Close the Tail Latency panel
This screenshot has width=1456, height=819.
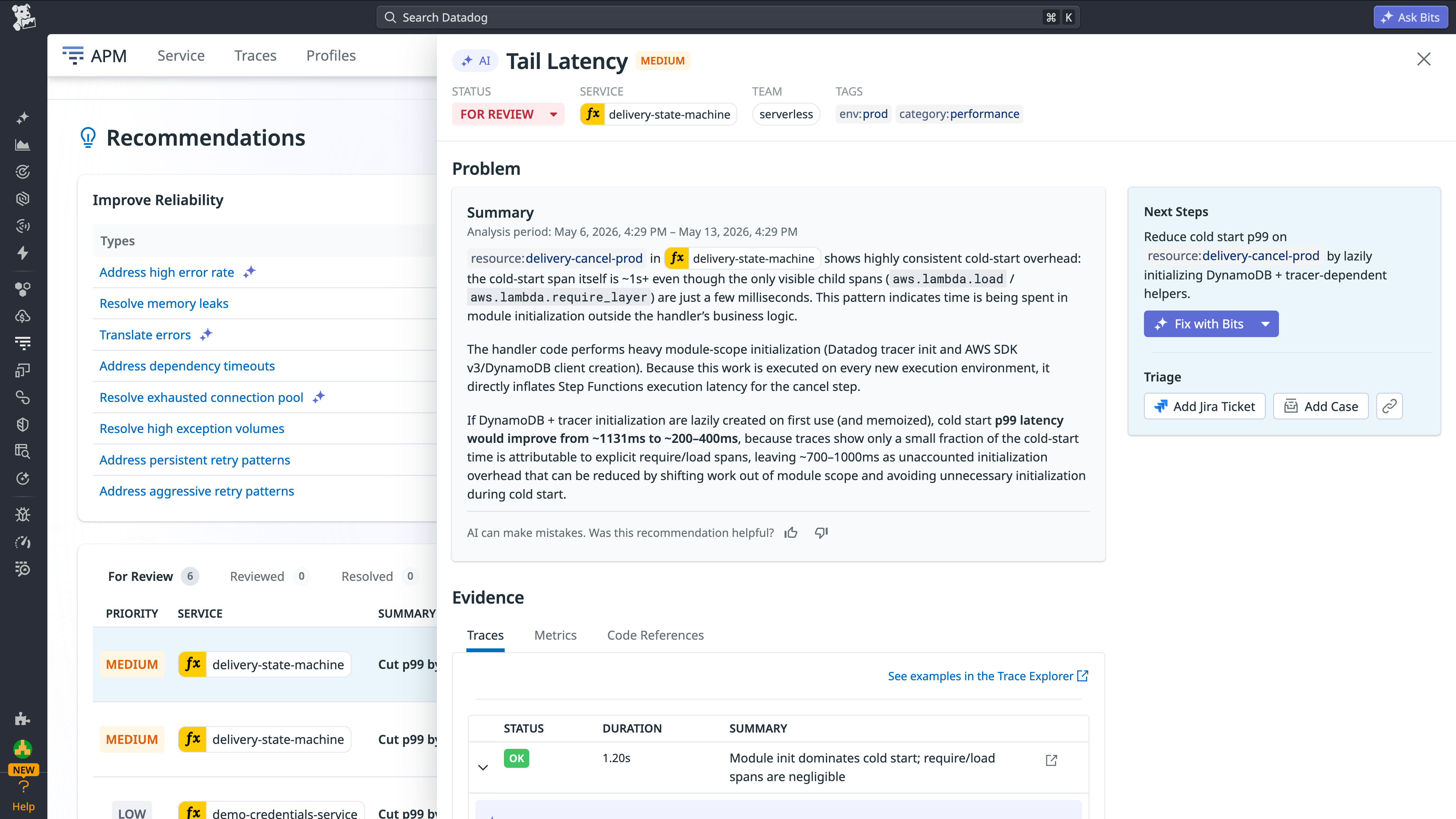pos(1423,60)
